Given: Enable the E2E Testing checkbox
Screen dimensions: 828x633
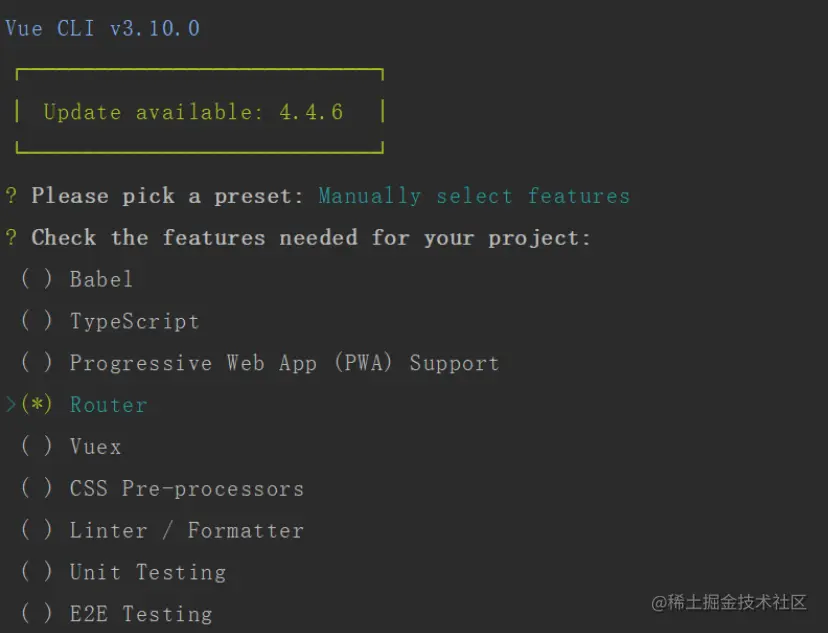Looking at the screenshot, I should click(x=36, y=614).
